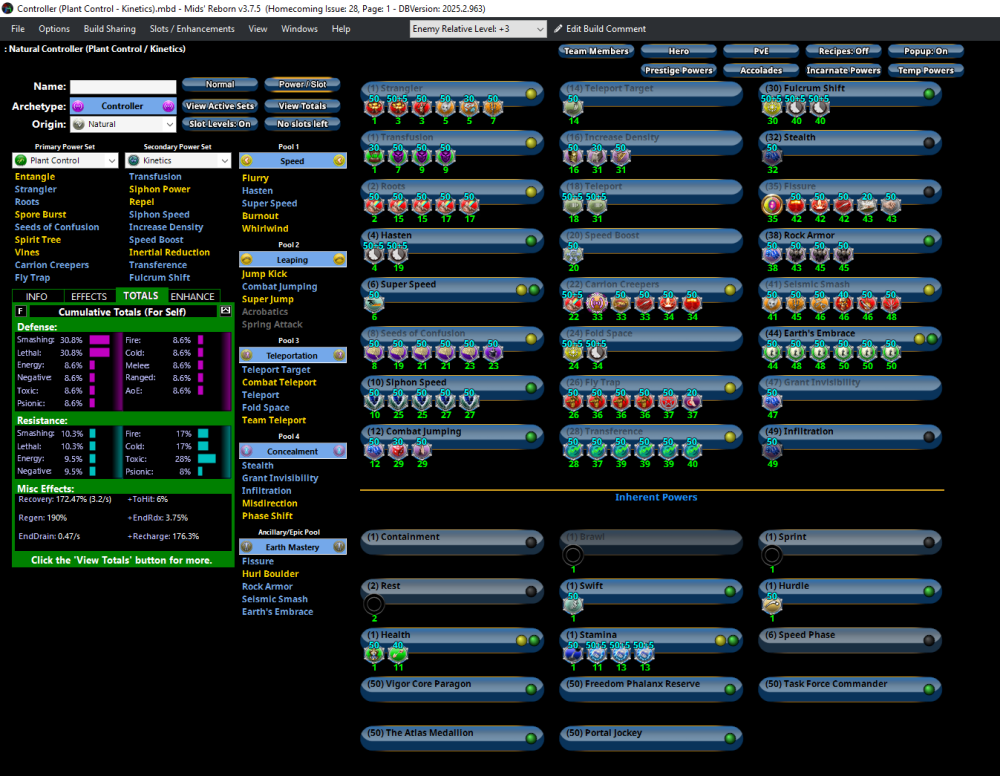
Task: Click the first enhancement slot under Super Speed
Action: pyautogui.click(x=374, y=304)
